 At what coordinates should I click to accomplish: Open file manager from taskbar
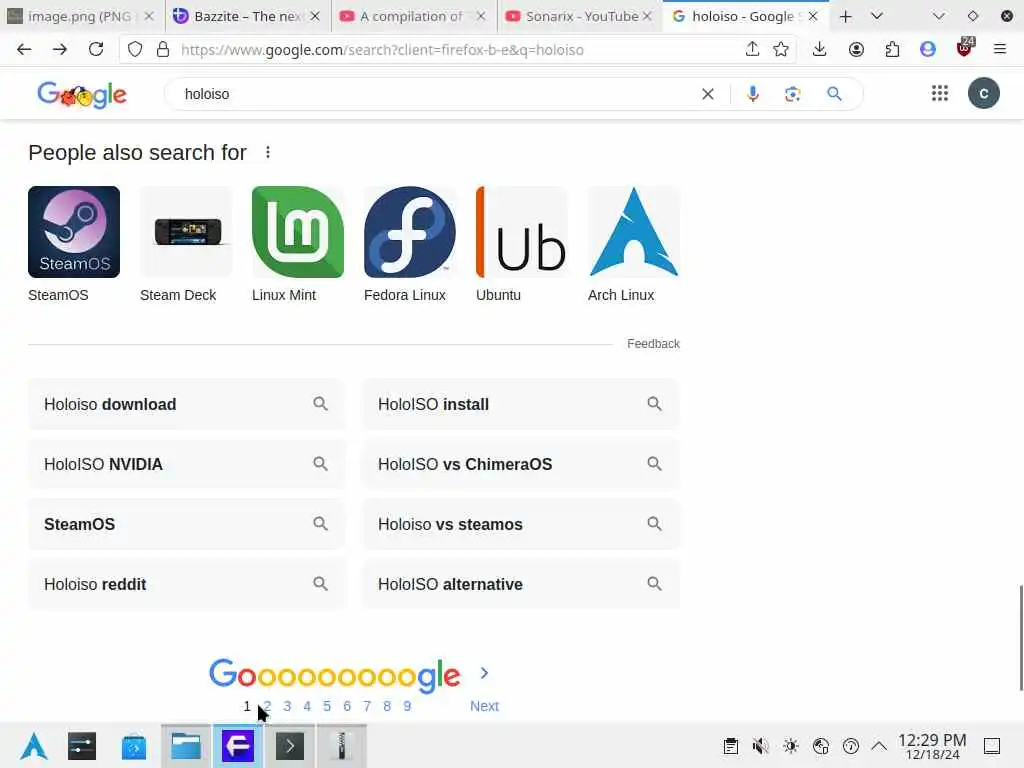point(186,746)
